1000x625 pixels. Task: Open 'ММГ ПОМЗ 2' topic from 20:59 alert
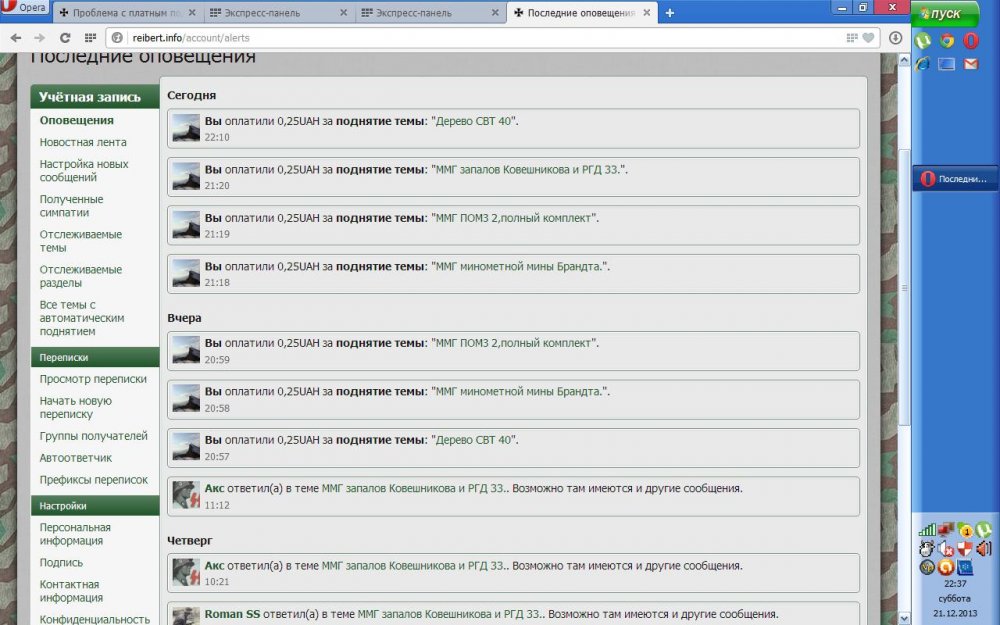click(x=513, y=343)
